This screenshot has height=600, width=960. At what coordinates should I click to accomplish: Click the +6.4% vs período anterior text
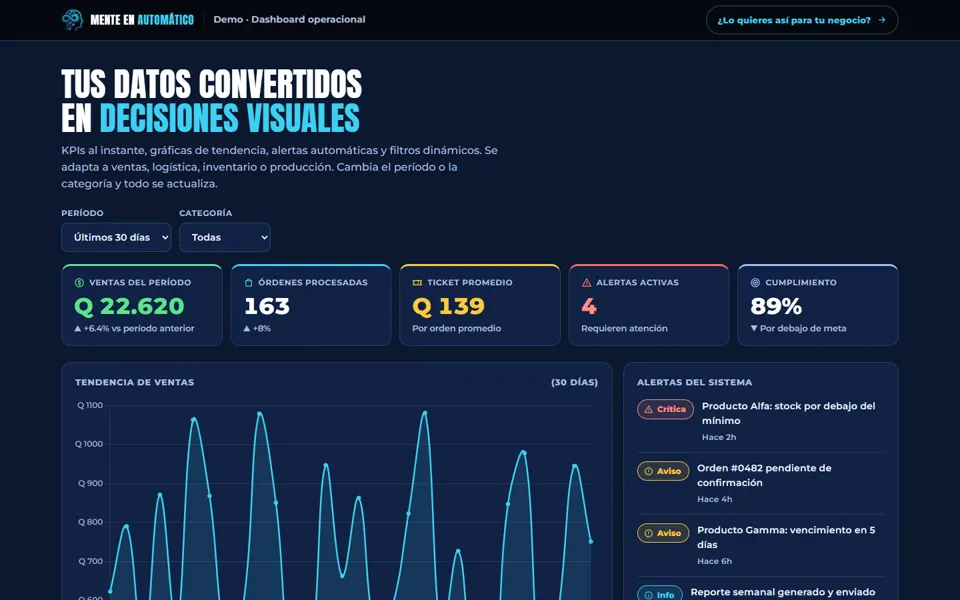coord(135,328)
